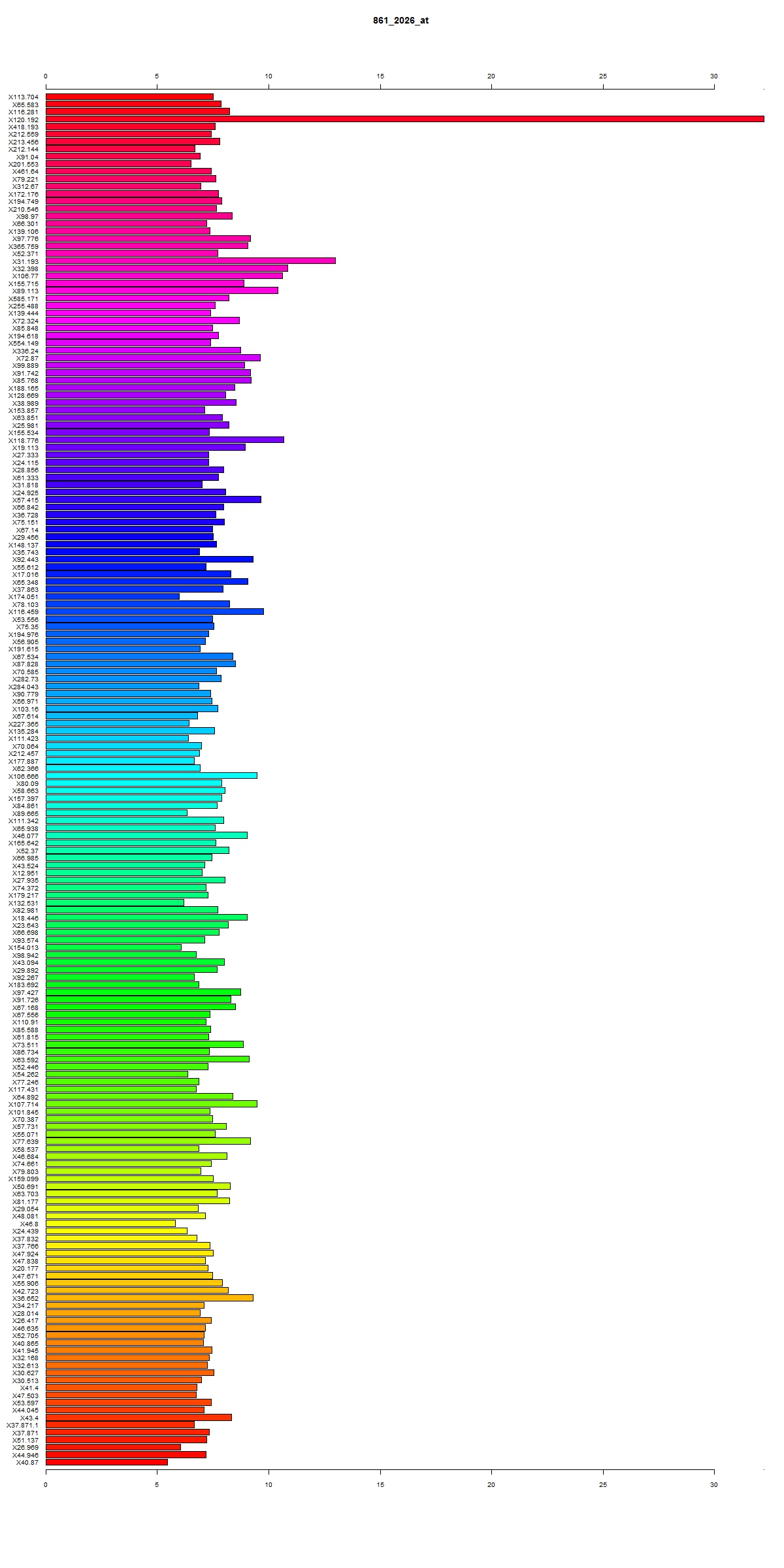Select the top axis tick labeled 5
The image size is (784, 1568).
click(x=157, y=76)
